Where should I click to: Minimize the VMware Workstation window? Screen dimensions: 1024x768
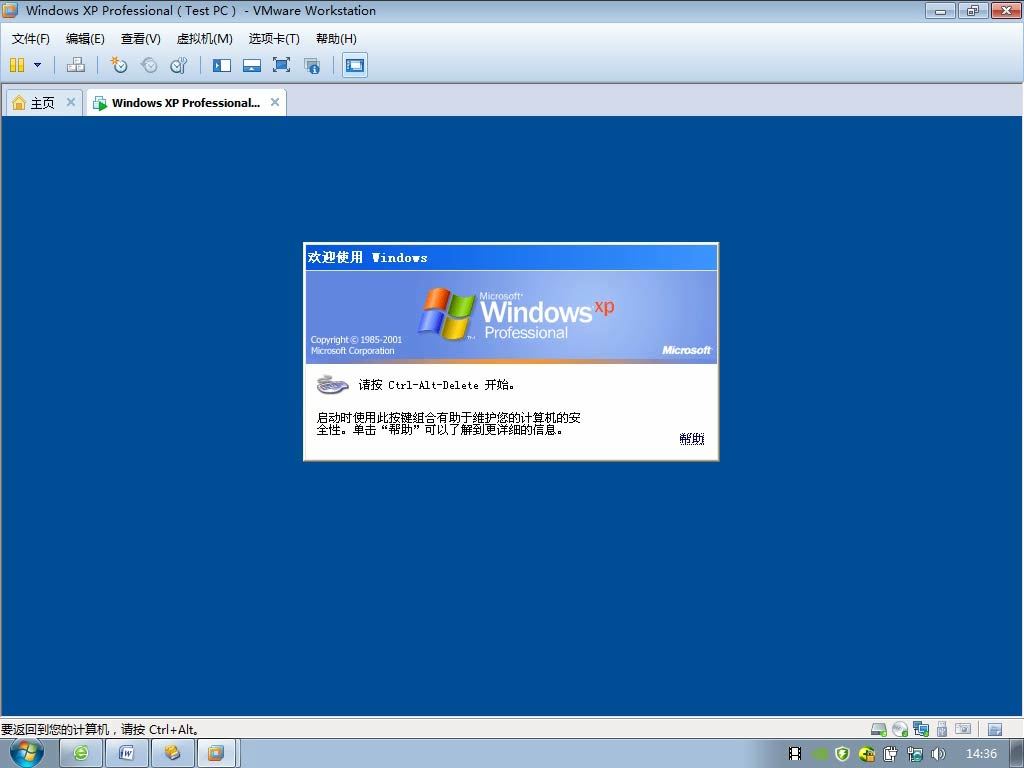pyautogui.click(x=940, y=10)
